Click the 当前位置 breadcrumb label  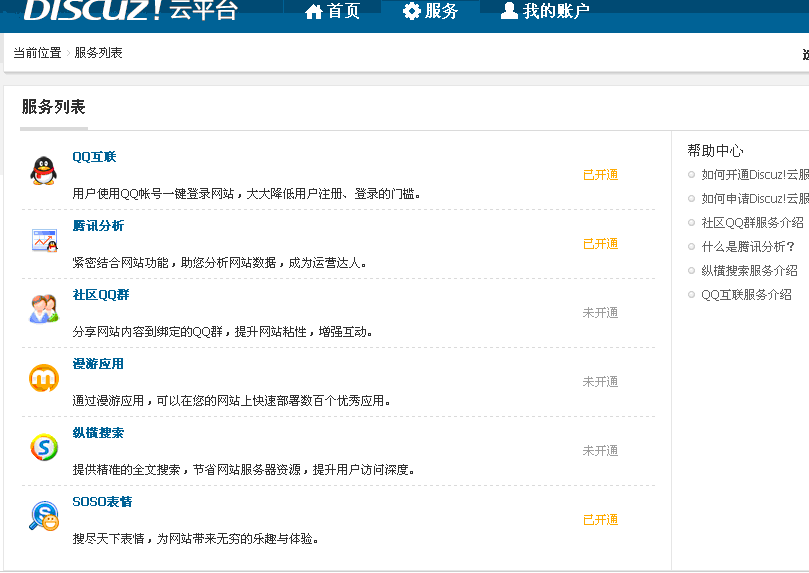point(37,53)
